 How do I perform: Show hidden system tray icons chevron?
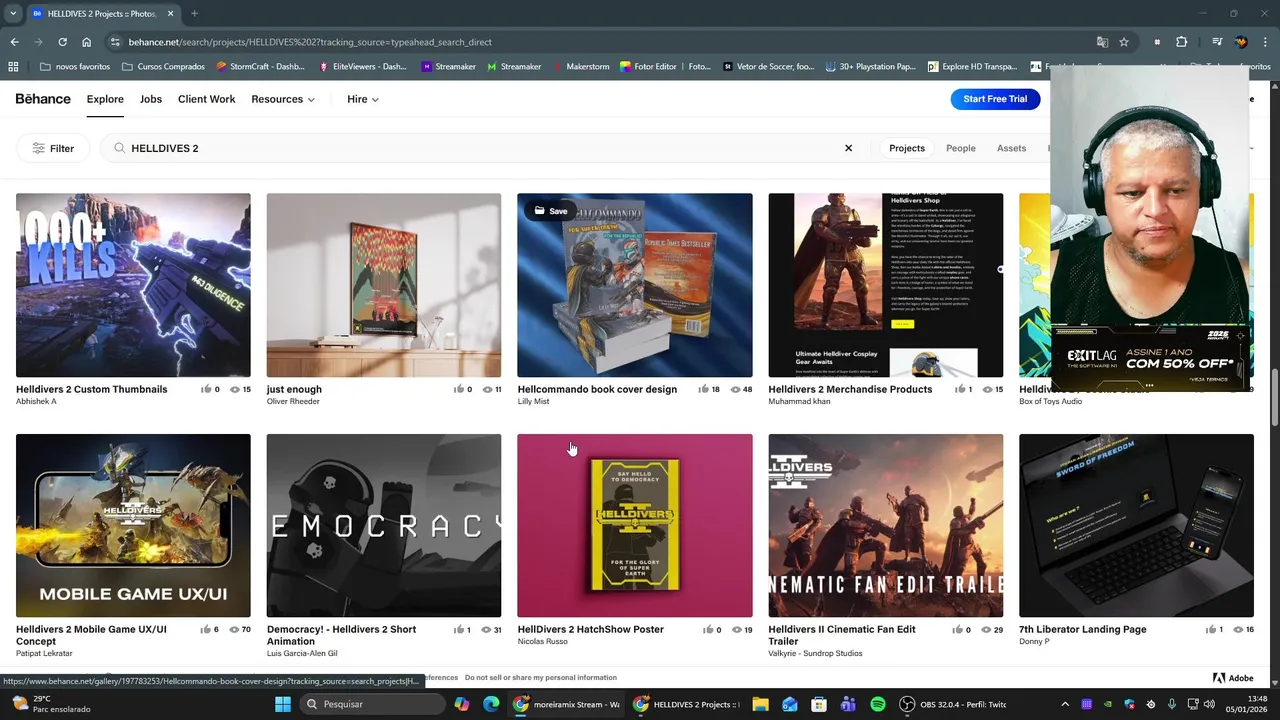click(x=1064, y=704)
